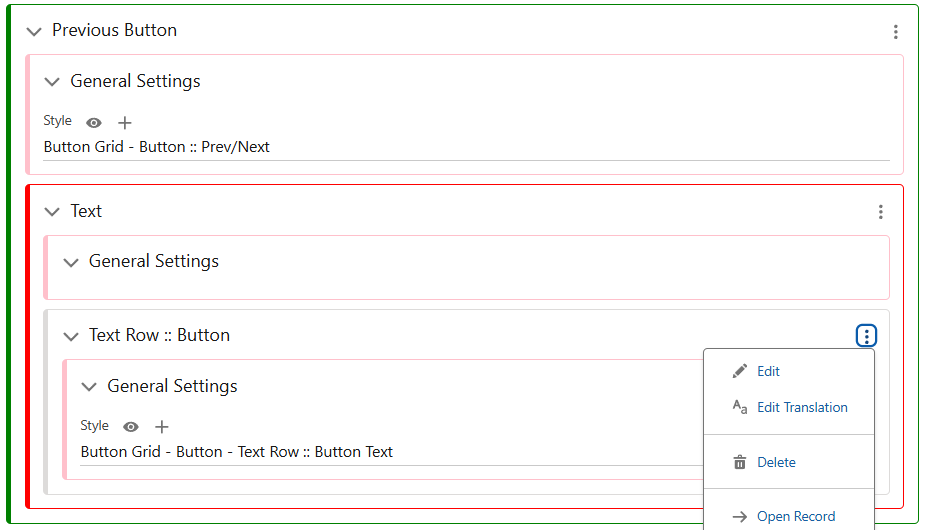Click the Aa icon beside Edit Translation
This screenshot has width=927, height=530.
(740, 407)
